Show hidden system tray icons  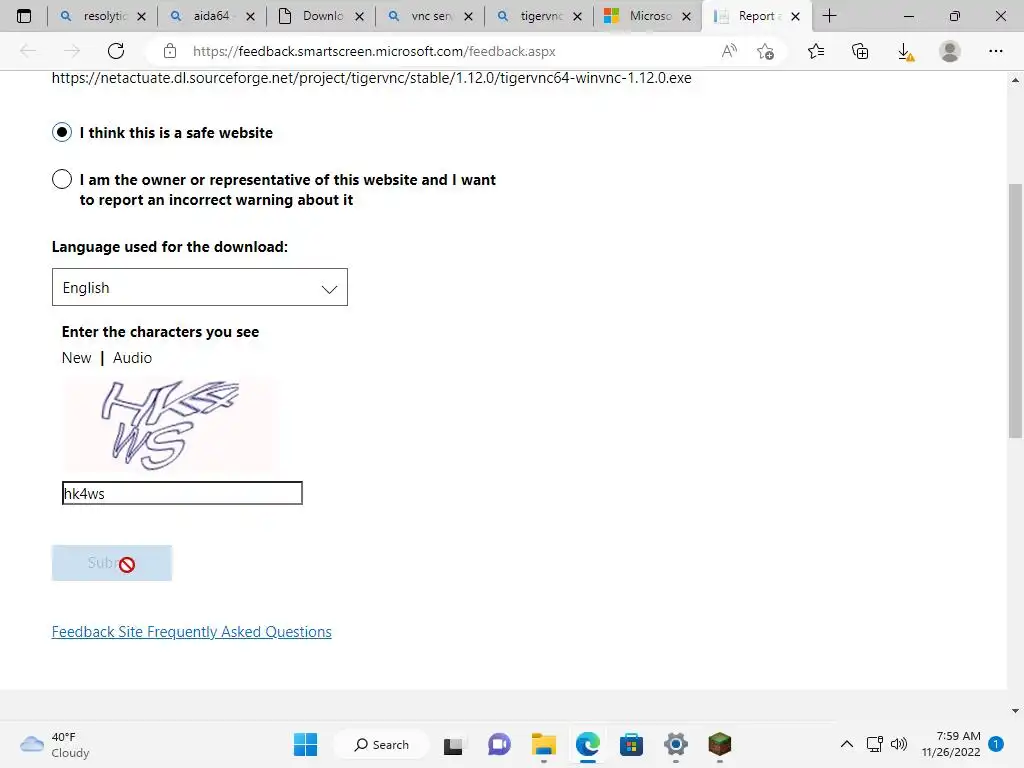coord(846,744)
